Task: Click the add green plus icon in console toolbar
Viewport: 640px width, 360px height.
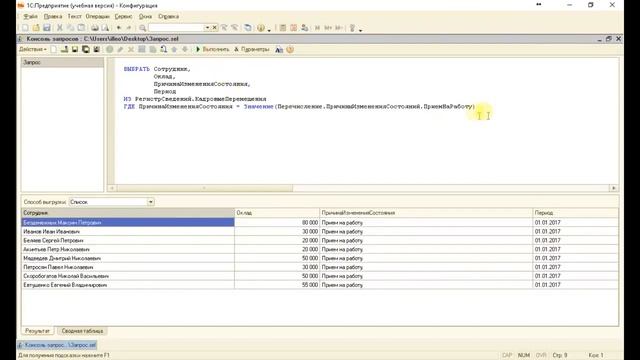Action: pyautogui.click(x=109, y=49)
